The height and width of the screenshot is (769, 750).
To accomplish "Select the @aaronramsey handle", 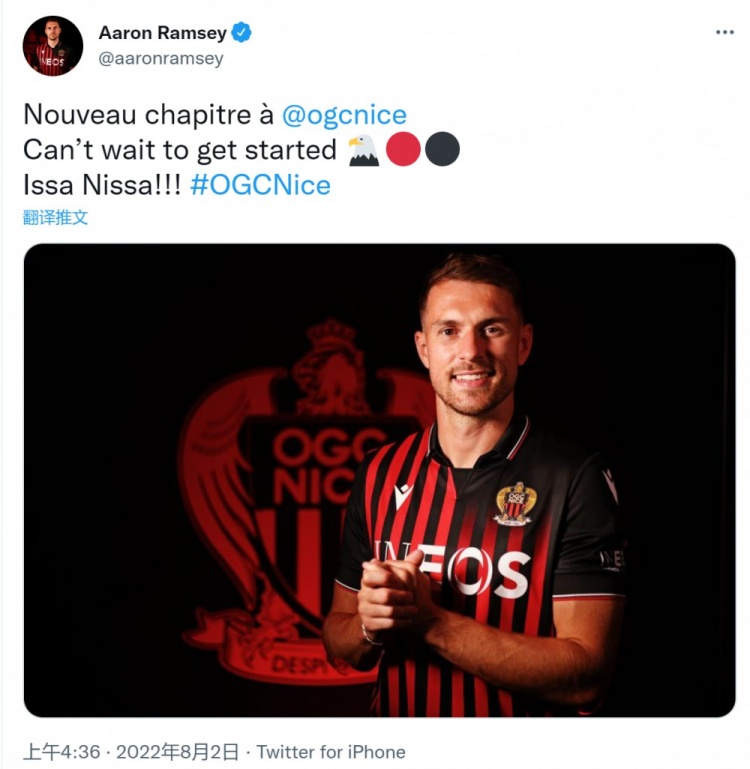I will [x=161, y=58].
